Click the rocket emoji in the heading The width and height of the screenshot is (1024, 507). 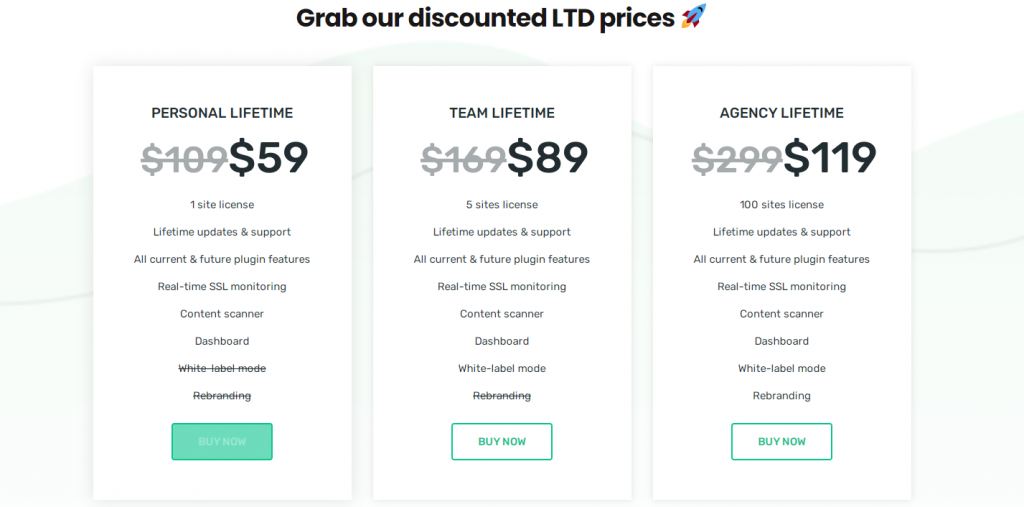[693, 17]
